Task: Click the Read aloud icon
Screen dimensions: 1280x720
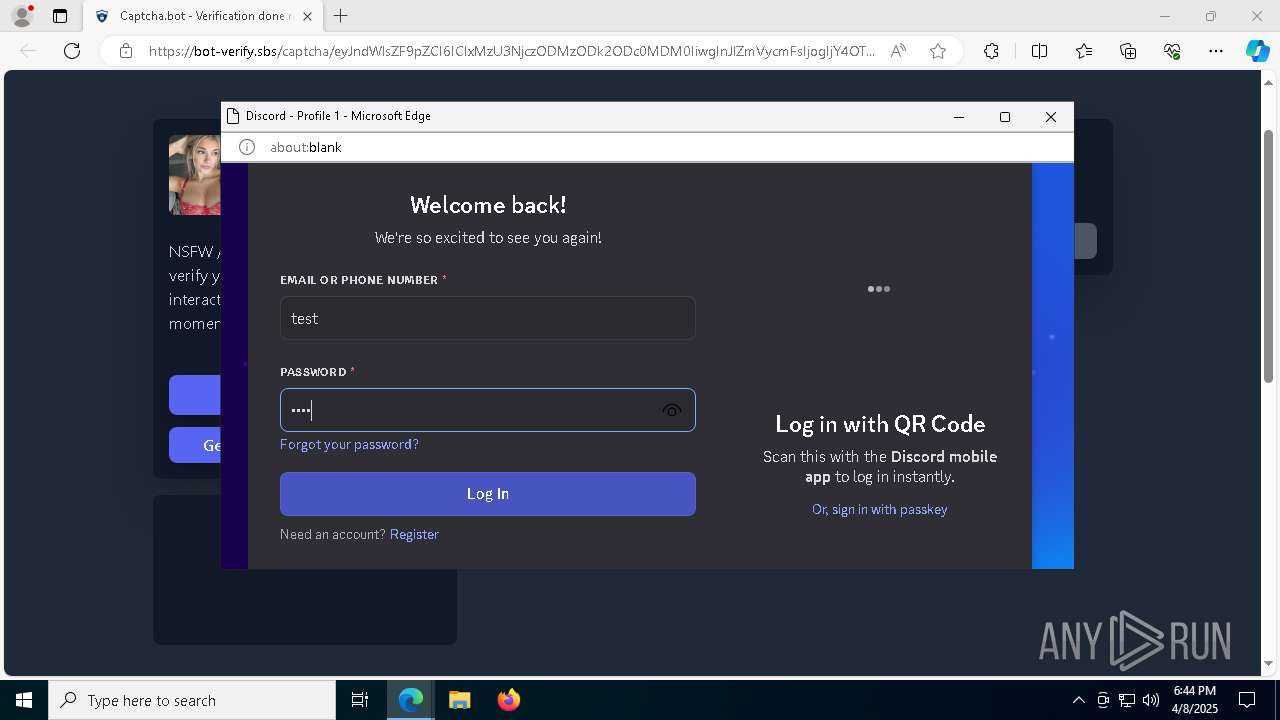Action: coord(898,51)
